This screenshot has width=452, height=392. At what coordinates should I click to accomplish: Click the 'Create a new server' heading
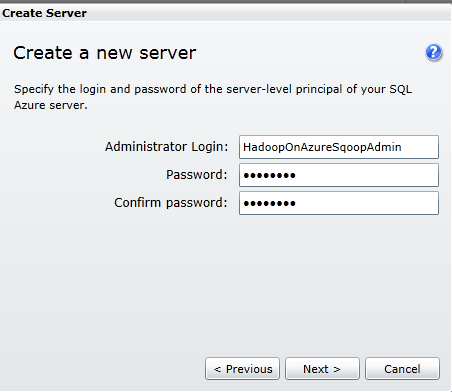(105, 53)
